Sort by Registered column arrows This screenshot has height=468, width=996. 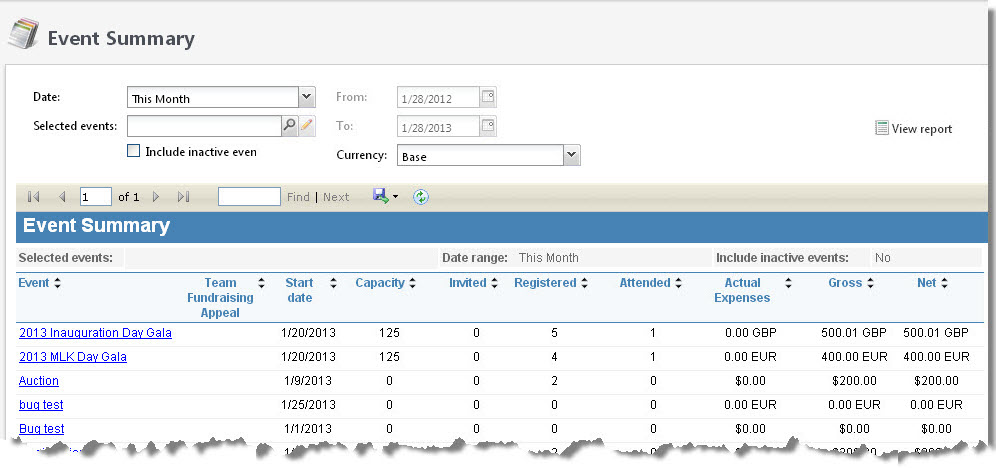point(584,283)
